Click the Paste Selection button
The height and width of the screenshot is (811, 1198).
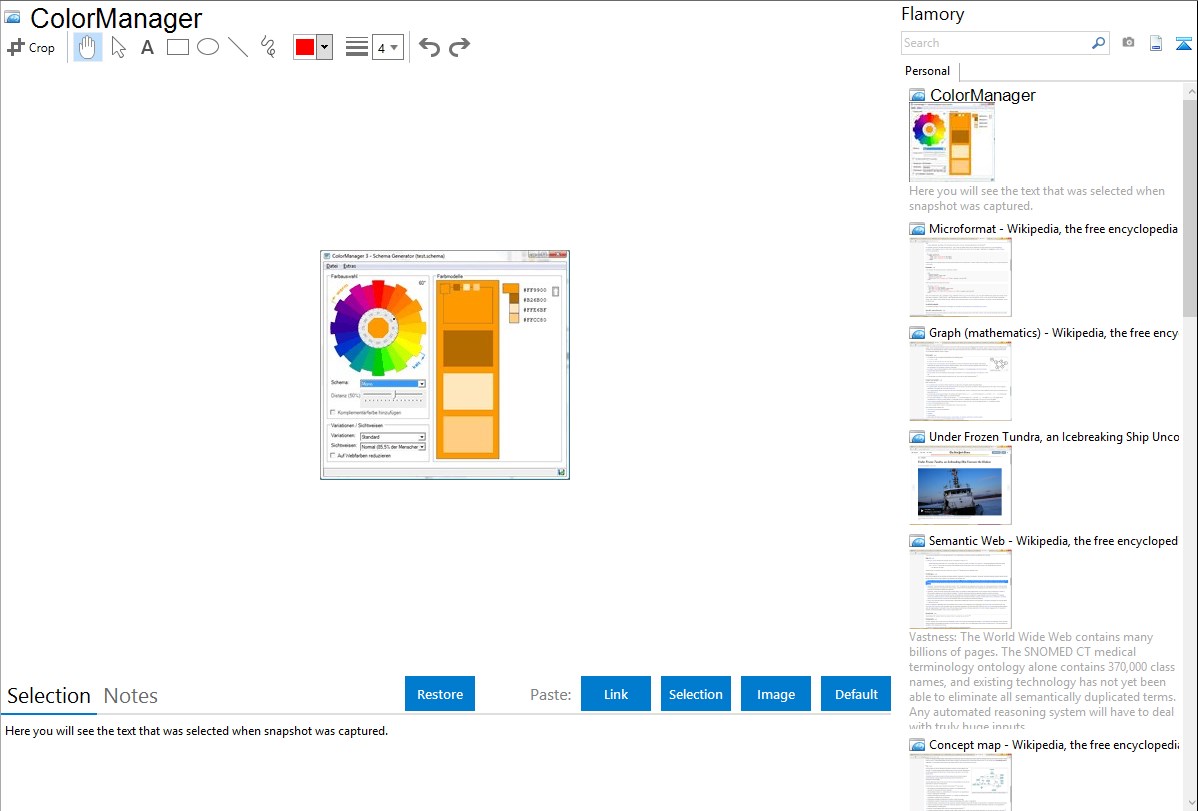click(696, 693)
